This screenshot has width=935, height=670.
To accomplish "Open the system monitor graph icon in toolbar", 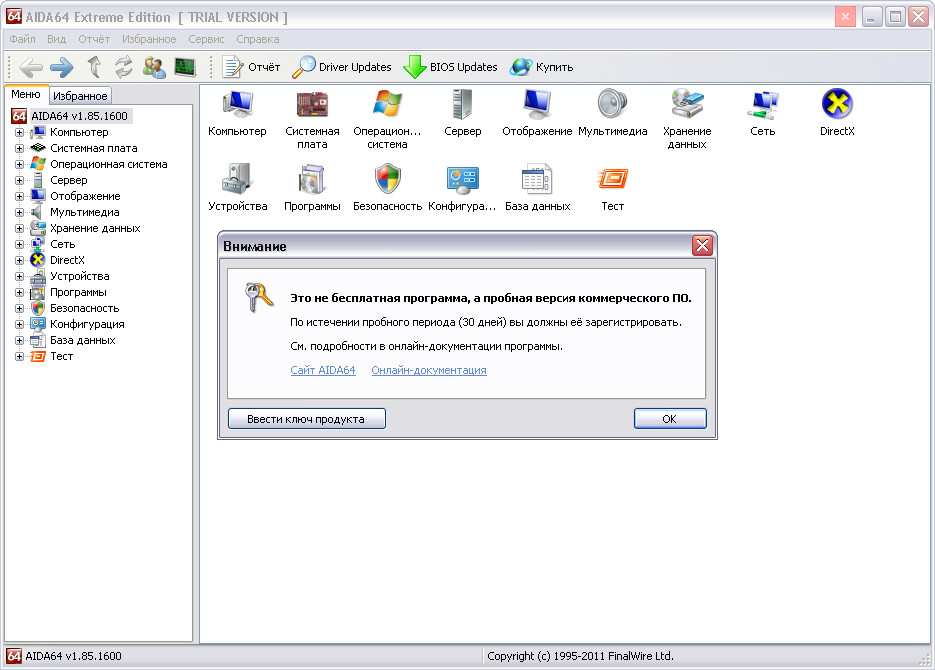I will coord(185,67).
